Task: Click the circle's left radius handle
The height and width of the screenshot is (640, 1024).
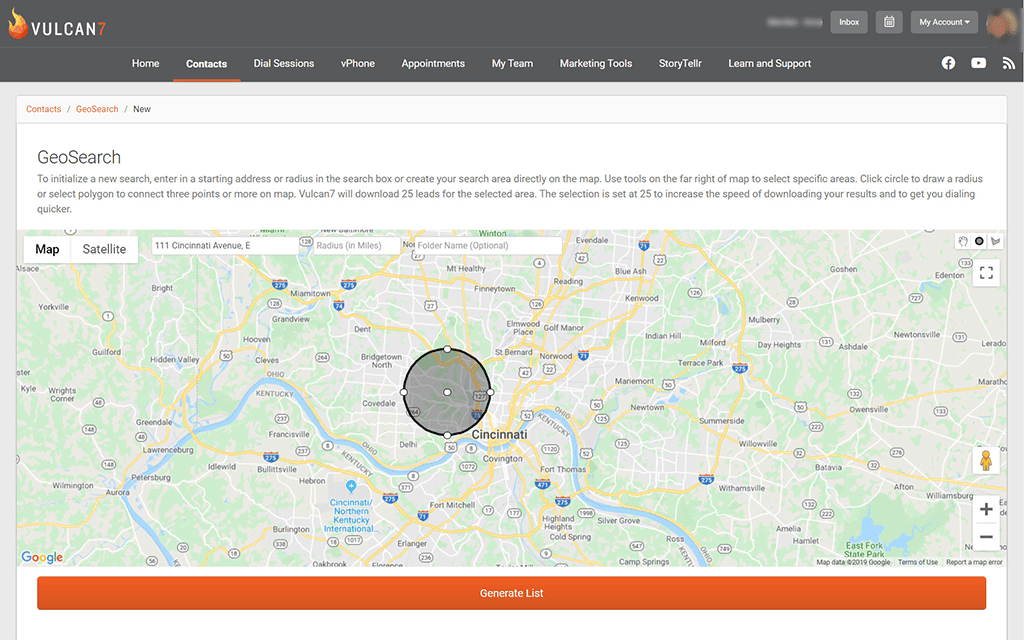Action: click(x=404, y=392)
